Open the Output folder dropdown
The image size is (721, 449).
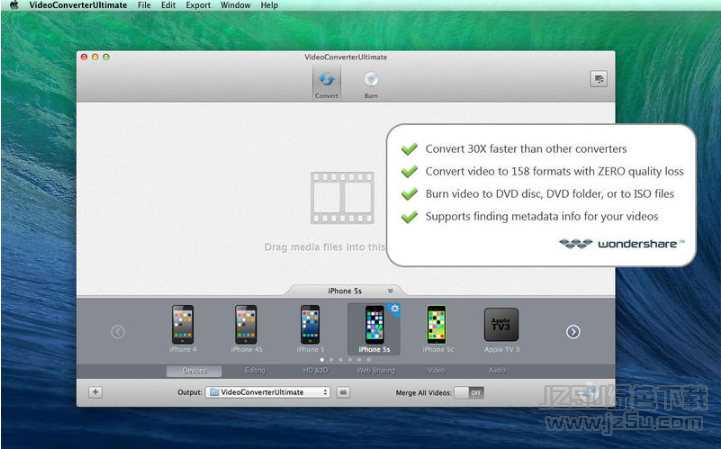268,392
